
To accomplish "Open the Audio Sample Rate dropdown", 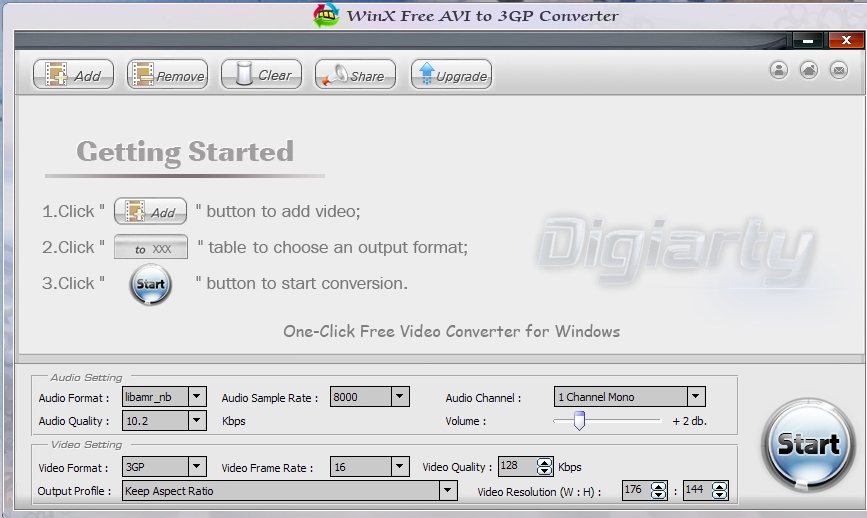I will [x=400, y=397].
